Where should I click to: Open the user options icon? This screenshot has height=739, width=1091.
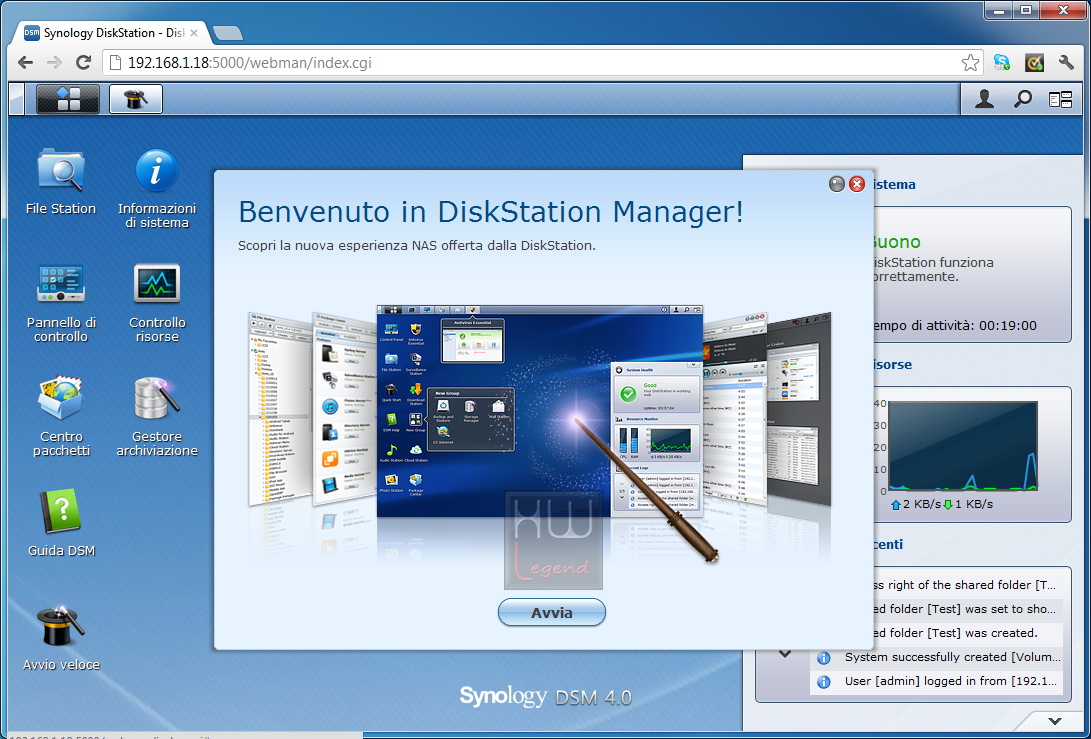[x=984, y=100]
